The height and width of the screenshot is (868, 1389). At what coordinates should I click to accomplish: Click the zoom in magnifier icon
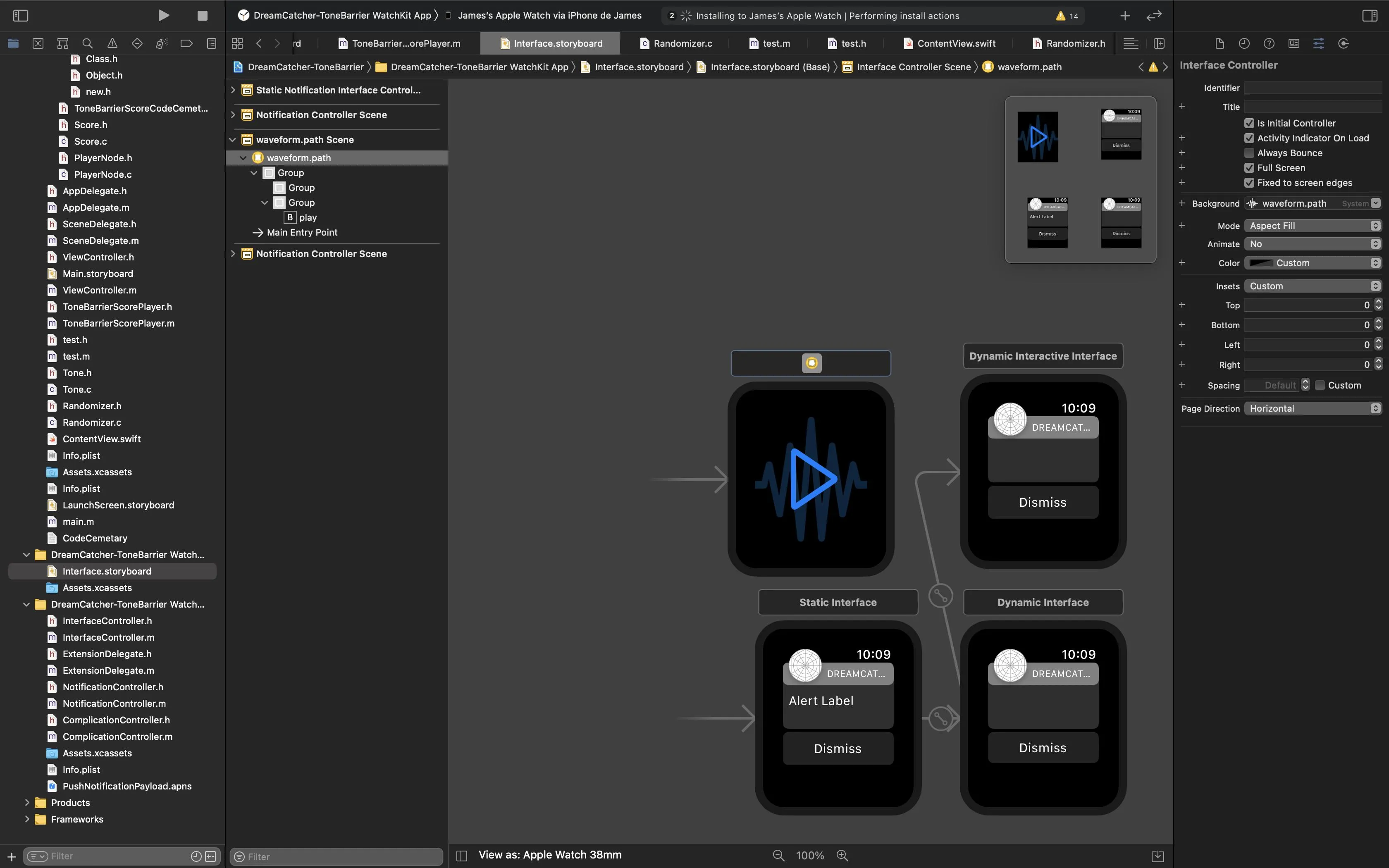842,855
